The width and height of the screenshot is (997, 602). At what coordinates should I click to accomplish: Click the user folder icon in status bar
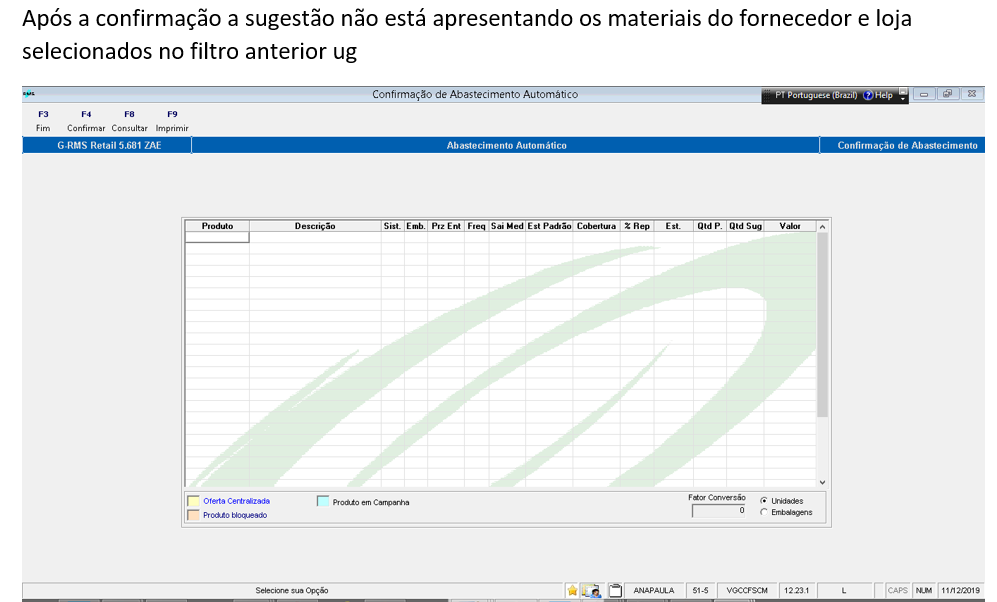(591, 591)
